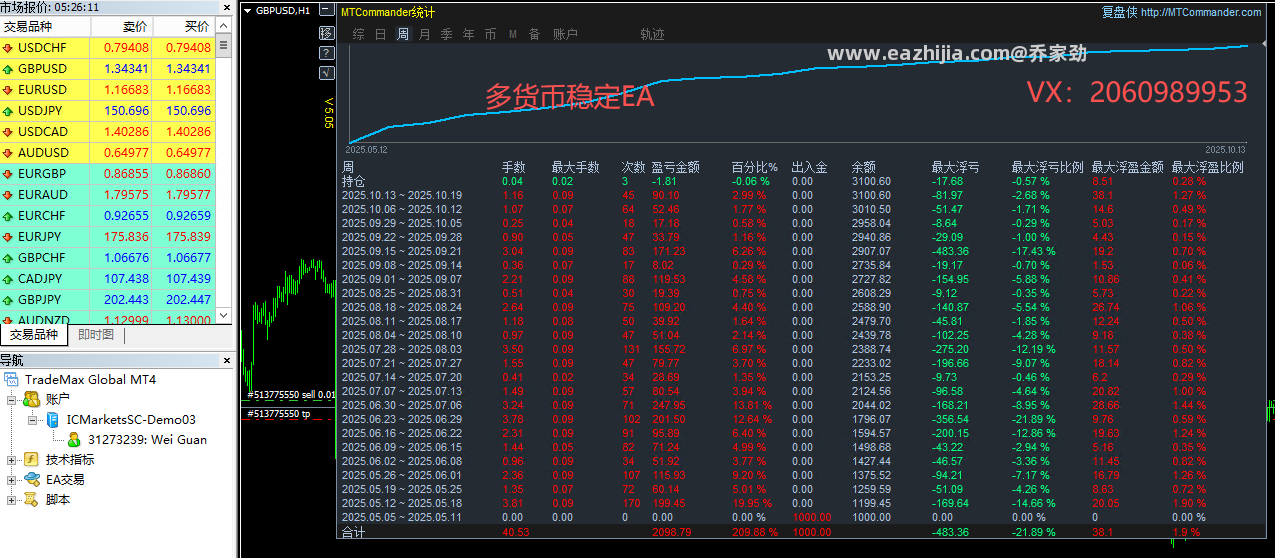Screen dimensions: 1275x558
Task: Open the http://MTCommander.com link
Action: pyautogui.click(x=1200, y=13)
